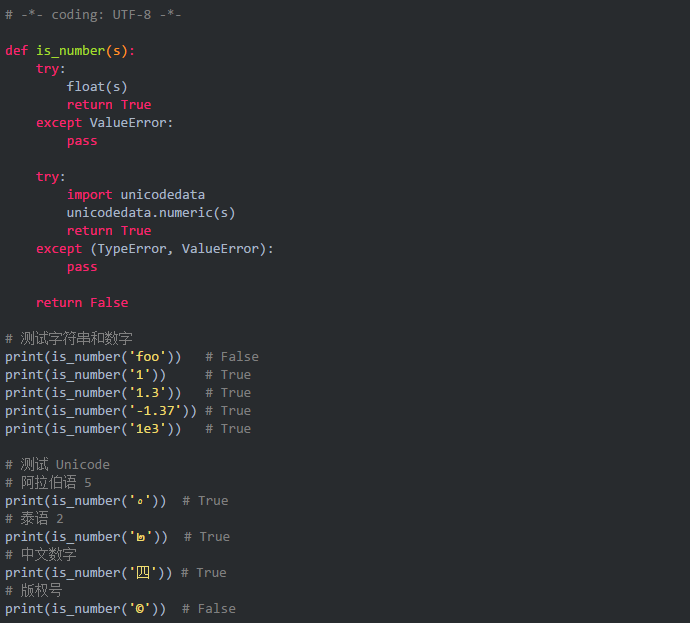Viewport: 690px width, 623px height.
Task: Click the print is_number('©') line
Action: (121, 609)
